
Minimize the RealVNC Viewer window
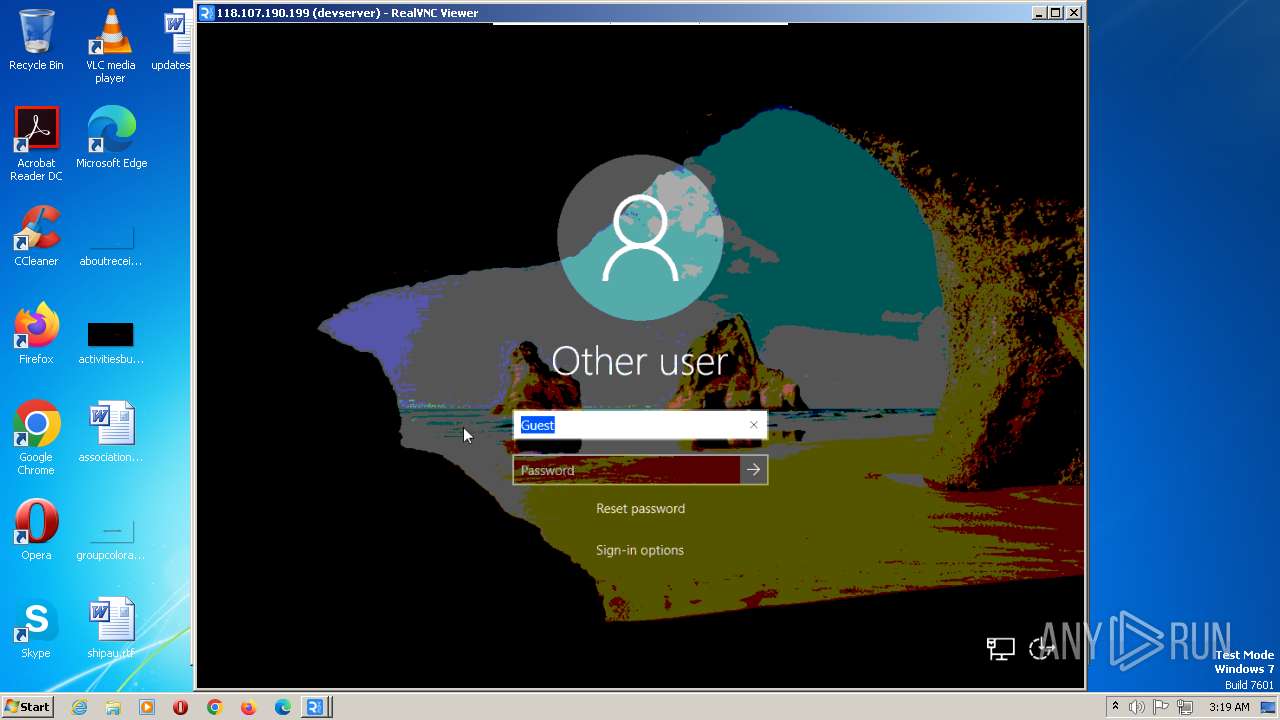1039,13
